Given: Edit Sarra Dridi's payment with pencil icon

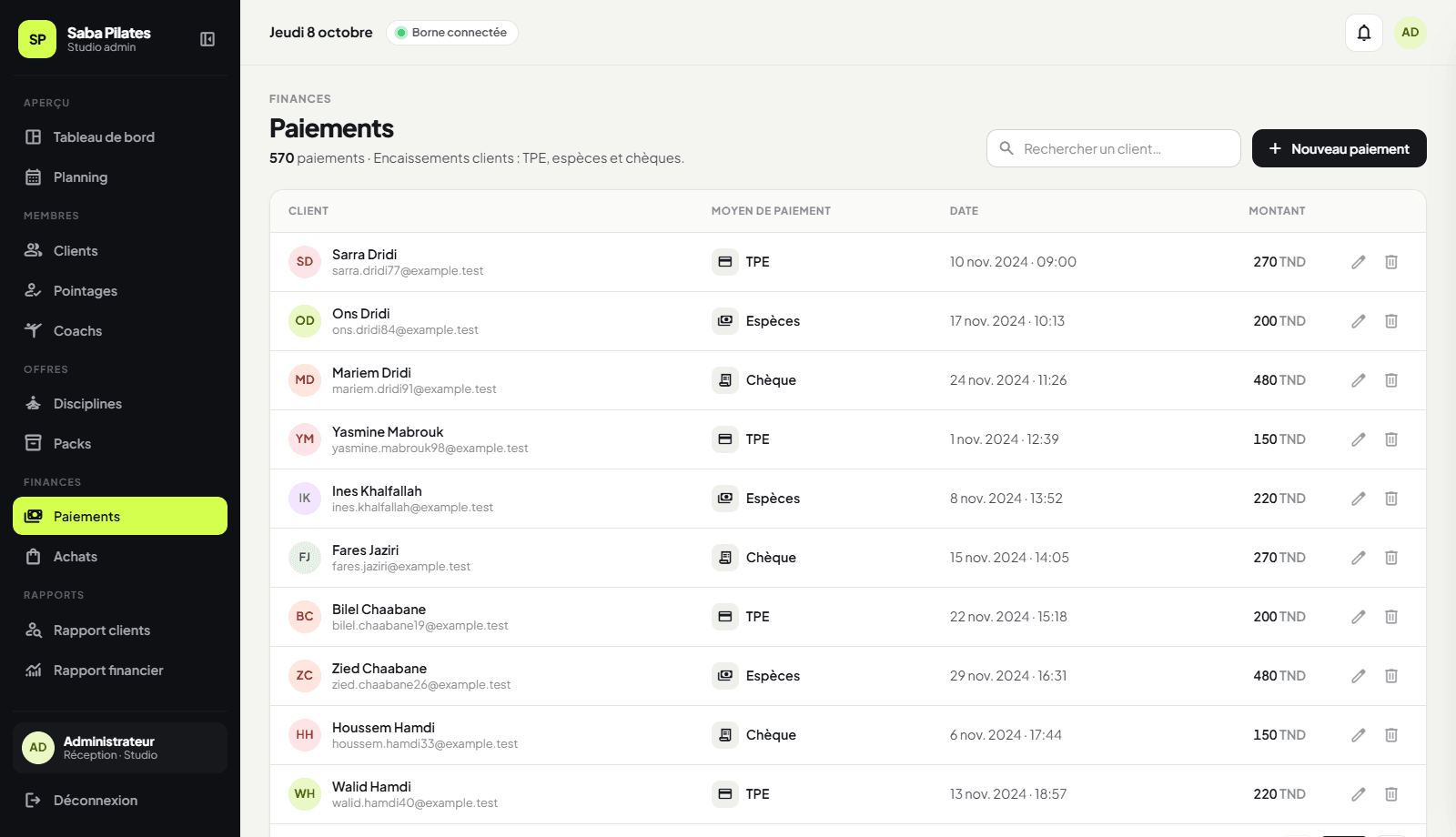Looking at the screenshot, I should (x=1359, y=262).
